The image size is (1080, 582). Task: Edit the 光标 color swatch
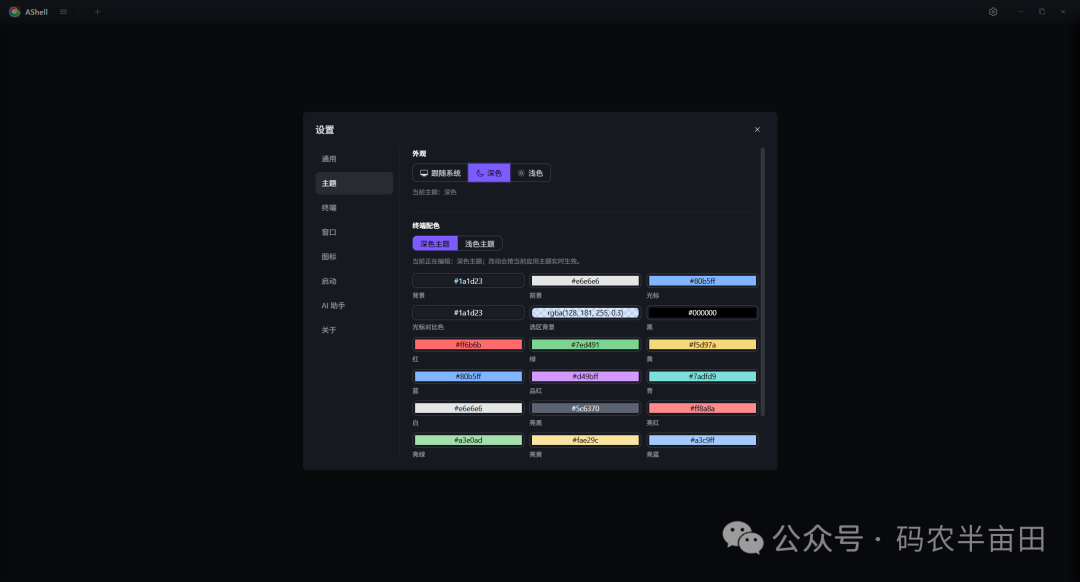click(x=702, y=281)
